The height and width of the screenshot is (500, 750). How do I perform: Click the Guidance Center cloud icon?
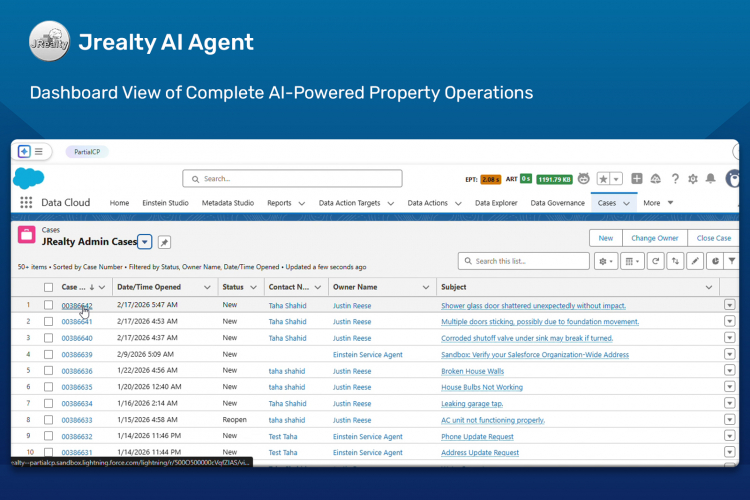coord(655,178)
